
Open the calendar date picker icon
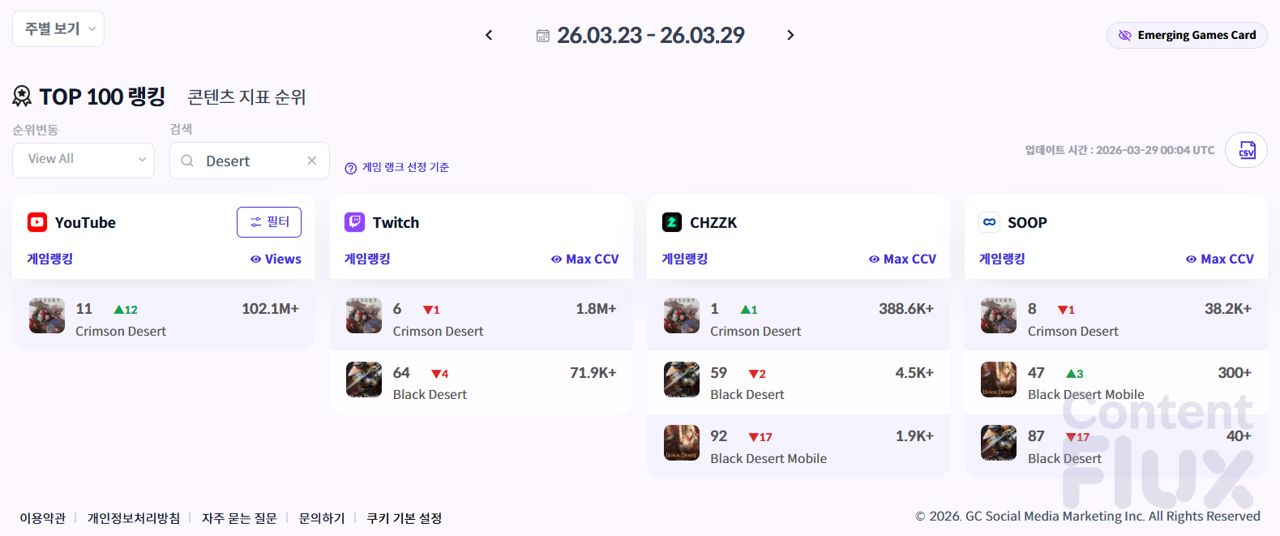tap(543, 36)
